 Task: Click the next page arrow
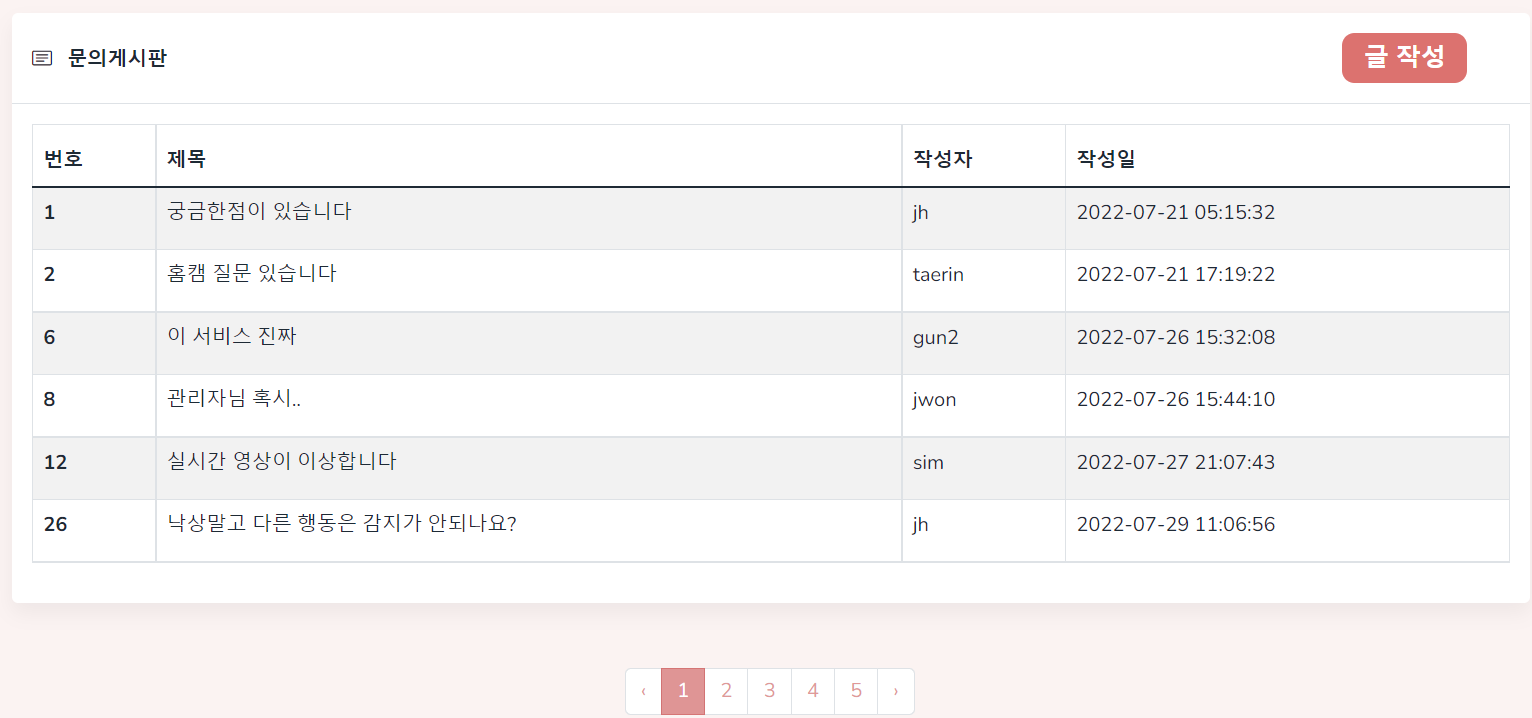(895, 690)
